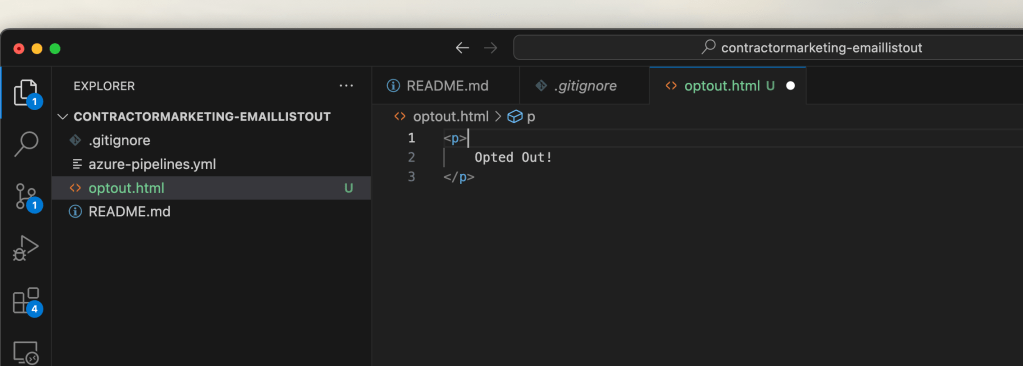Image resolution: width=1023 pixels, height=366 pixels.
Task: Click the breadcrumb chevron separator
Action: click(x=498, y=117)
